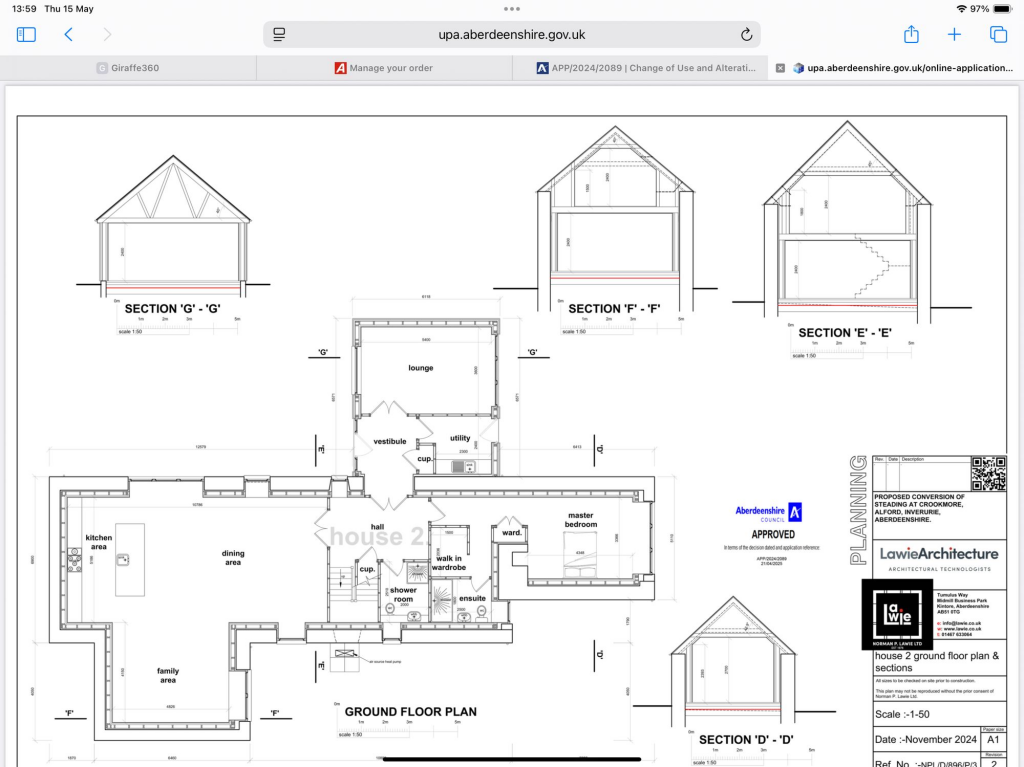This screenshot has height=767, width=1024.
Task: Switch to the Giraffe360 tab
Action: coord(128,68)
